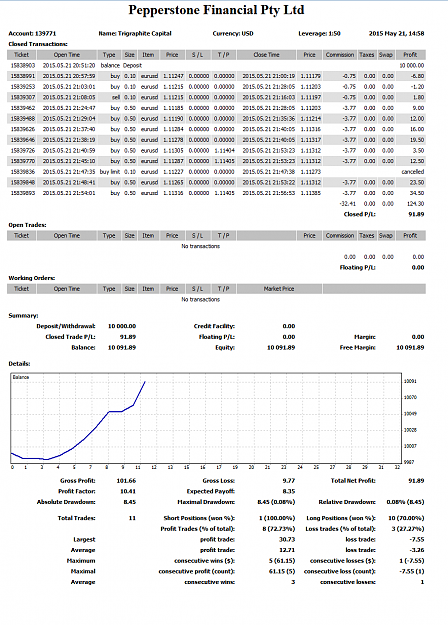Click the Currency: USD label
Image resolution: width=448 pixels, height=625 pixels.
click(x=233, y=33)
